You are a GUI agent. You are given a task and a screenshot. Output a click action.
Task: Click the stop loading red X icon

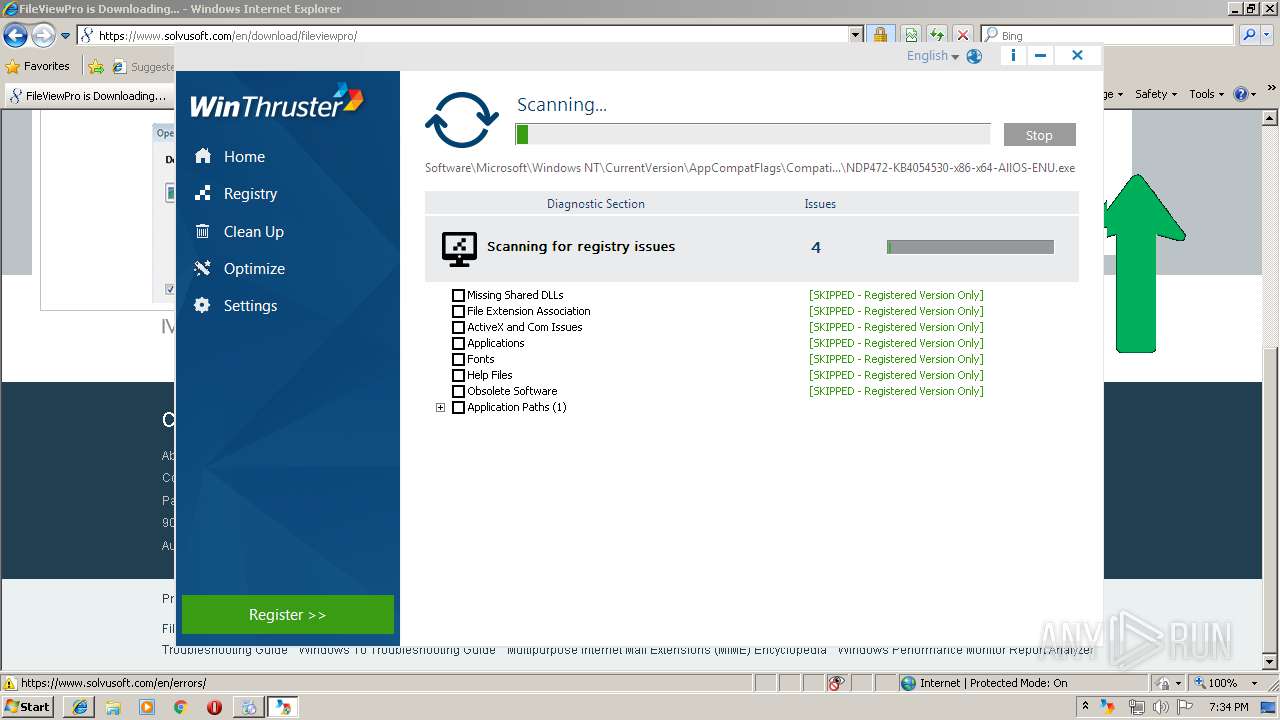[x=963, y=35]
